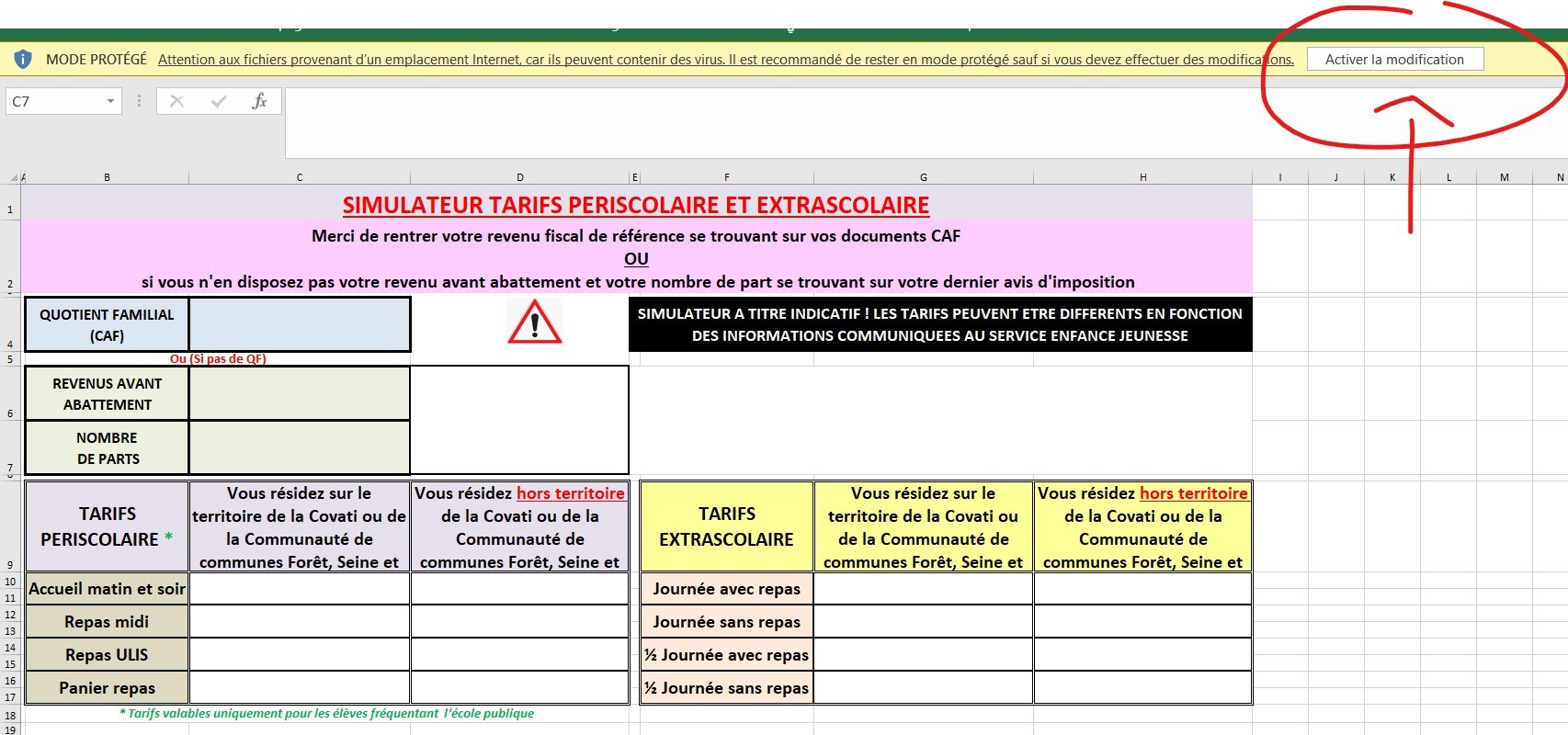Click the Repas midi row label

[107, 622]
